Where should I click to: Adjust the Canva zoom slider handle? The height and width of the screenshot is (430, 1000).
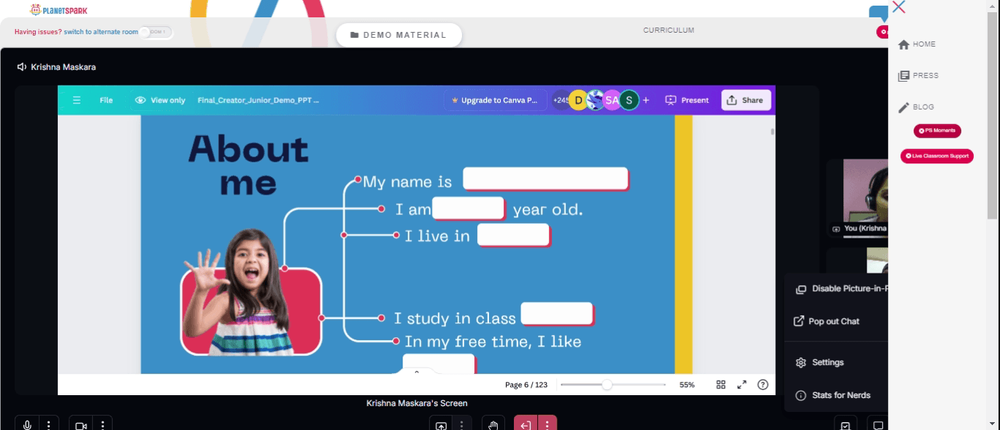pos(607,385)
